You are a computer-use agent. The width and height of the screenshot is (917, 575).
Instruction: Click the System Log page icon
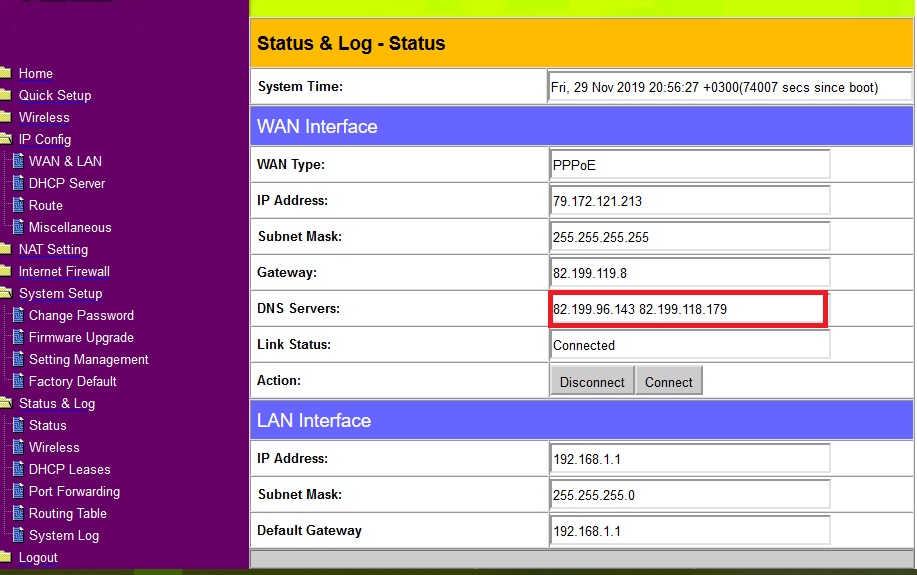click(19, 535)
